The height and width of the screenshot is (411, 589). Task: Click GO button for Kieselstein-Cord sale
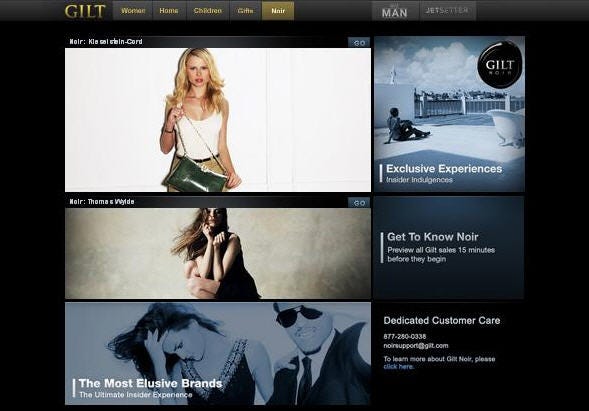(x=359, y=42)
